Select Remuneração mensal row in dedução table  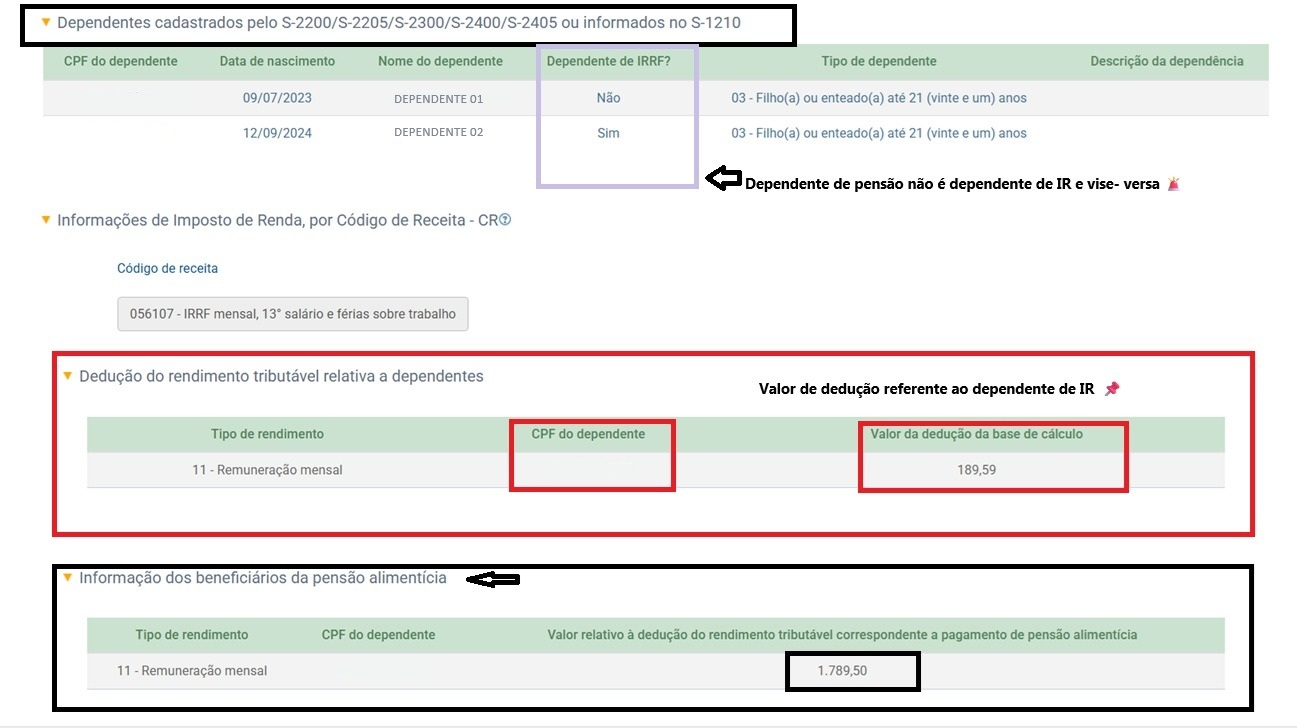655,469
